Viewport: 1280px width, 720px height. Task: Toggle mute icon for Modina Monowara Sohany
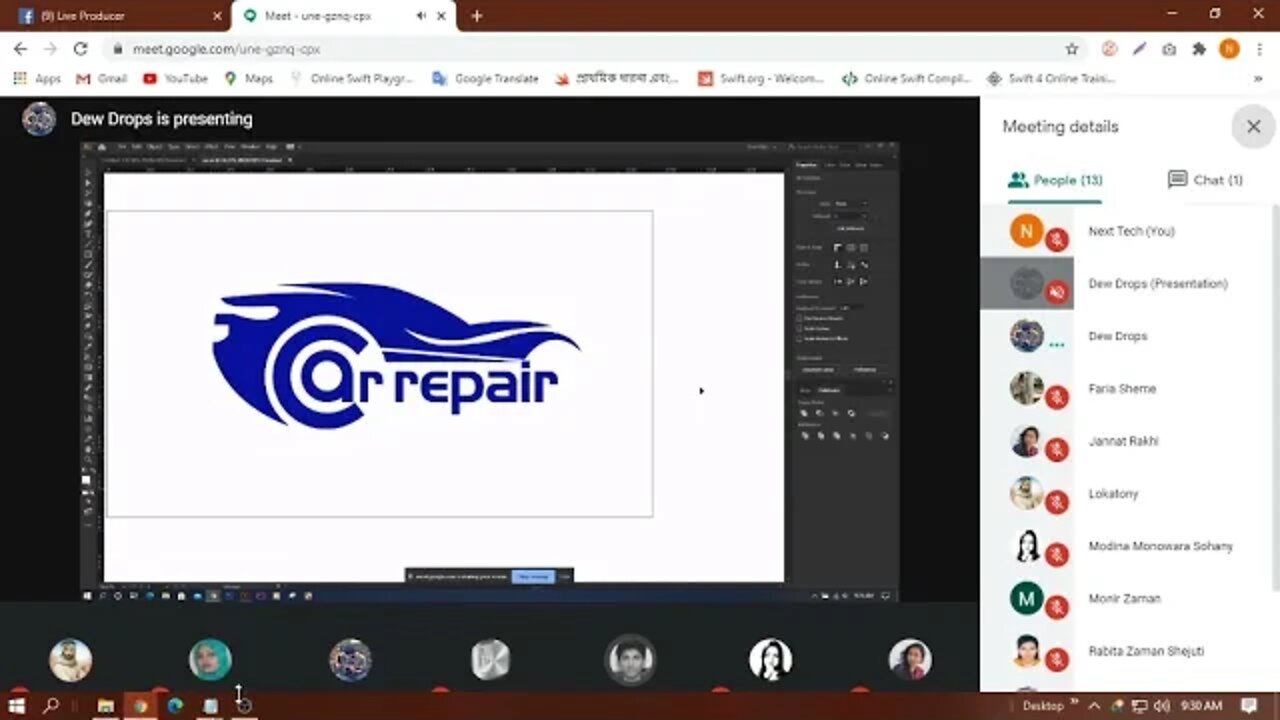[x=1057, y=555]
